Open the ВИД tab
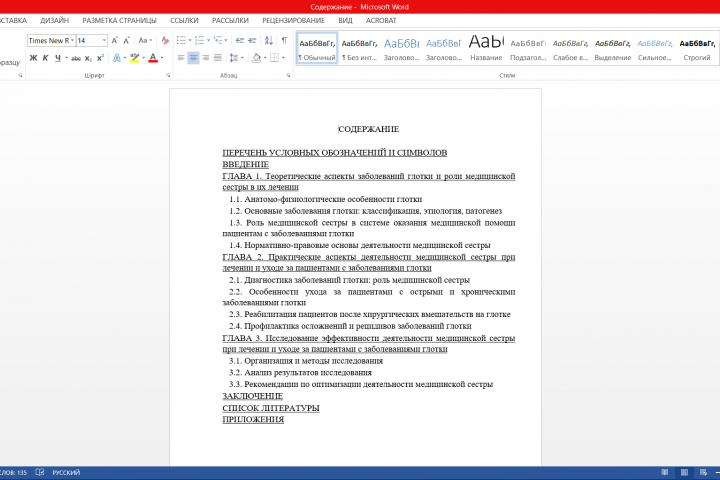The width and height of the screenshot is (720, 480). [345, 21]
